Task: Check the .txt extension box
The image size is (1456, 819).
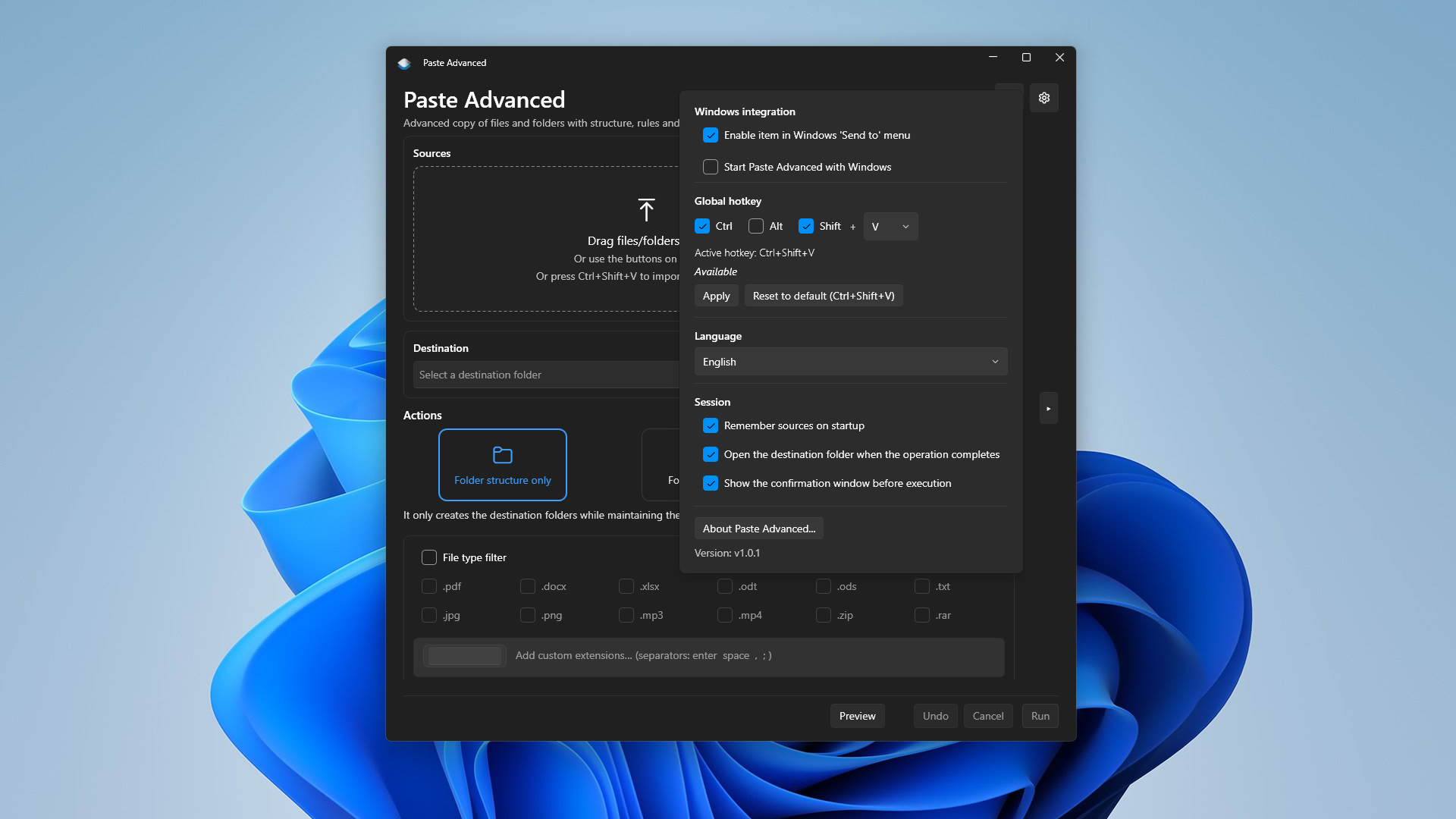Action: coord(922,586)
